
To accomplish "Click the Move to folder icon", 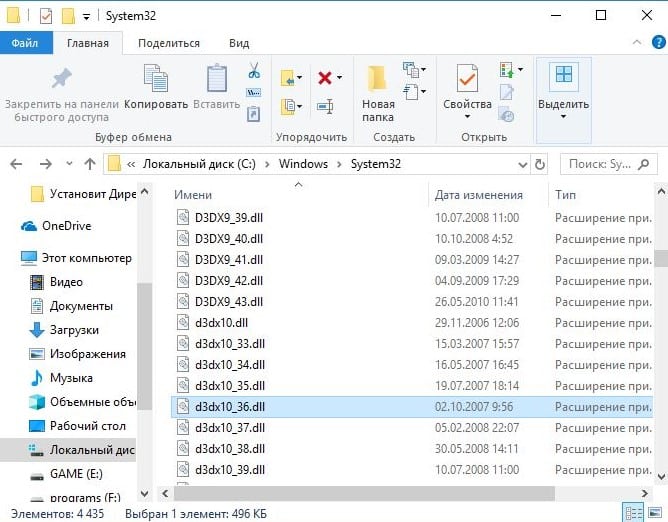I will tap(288, 78).
